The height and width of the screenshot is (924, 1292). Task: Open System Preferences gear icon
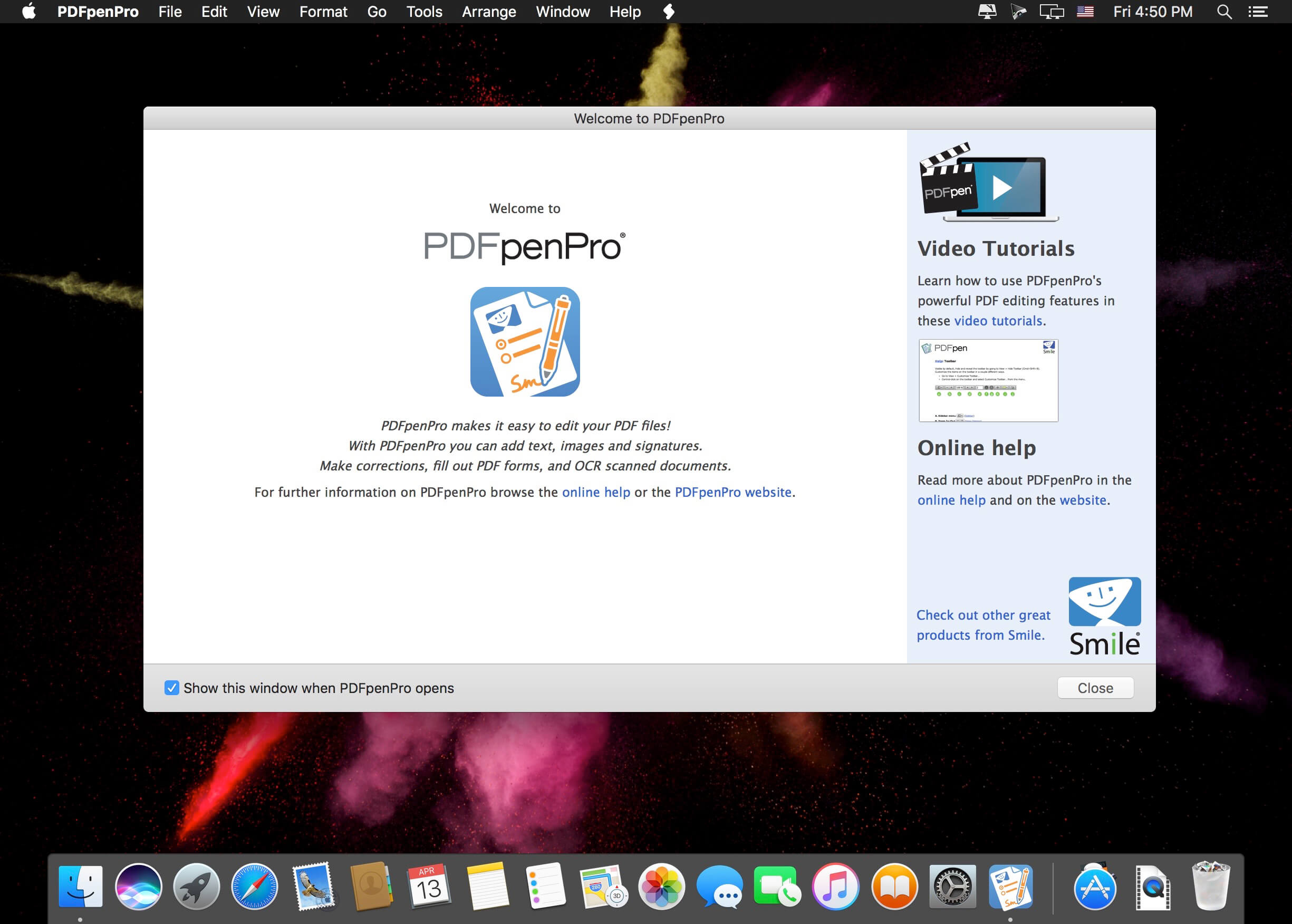click(x=952, y=886)
